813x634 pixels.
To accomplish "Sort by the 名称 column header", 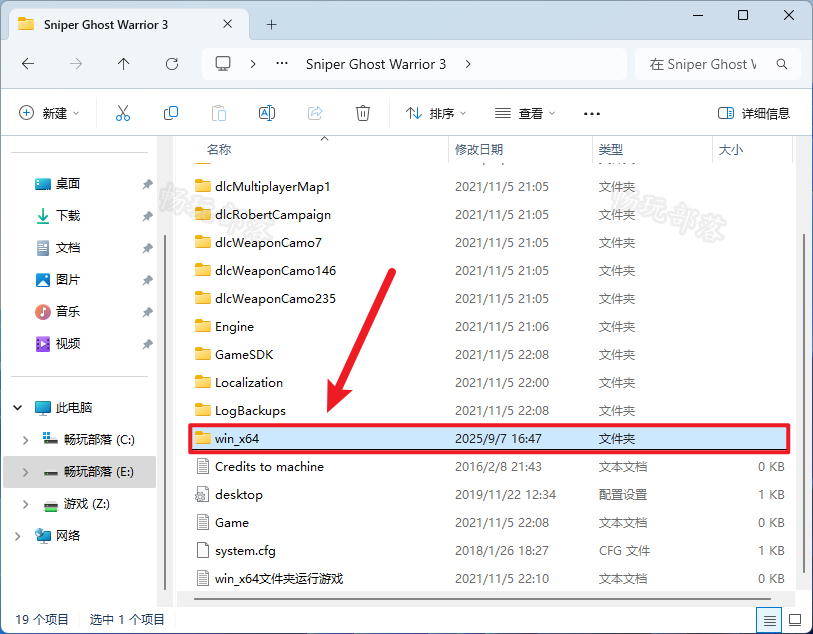I will tap(219, 150).
